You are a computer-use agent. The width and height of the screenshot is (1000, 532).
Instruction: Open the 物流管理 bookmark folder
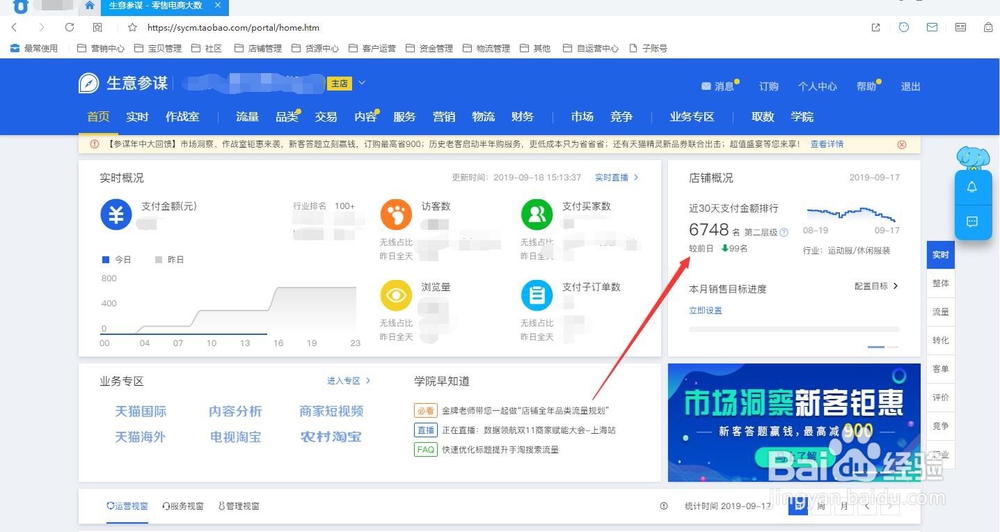[486, 48]
